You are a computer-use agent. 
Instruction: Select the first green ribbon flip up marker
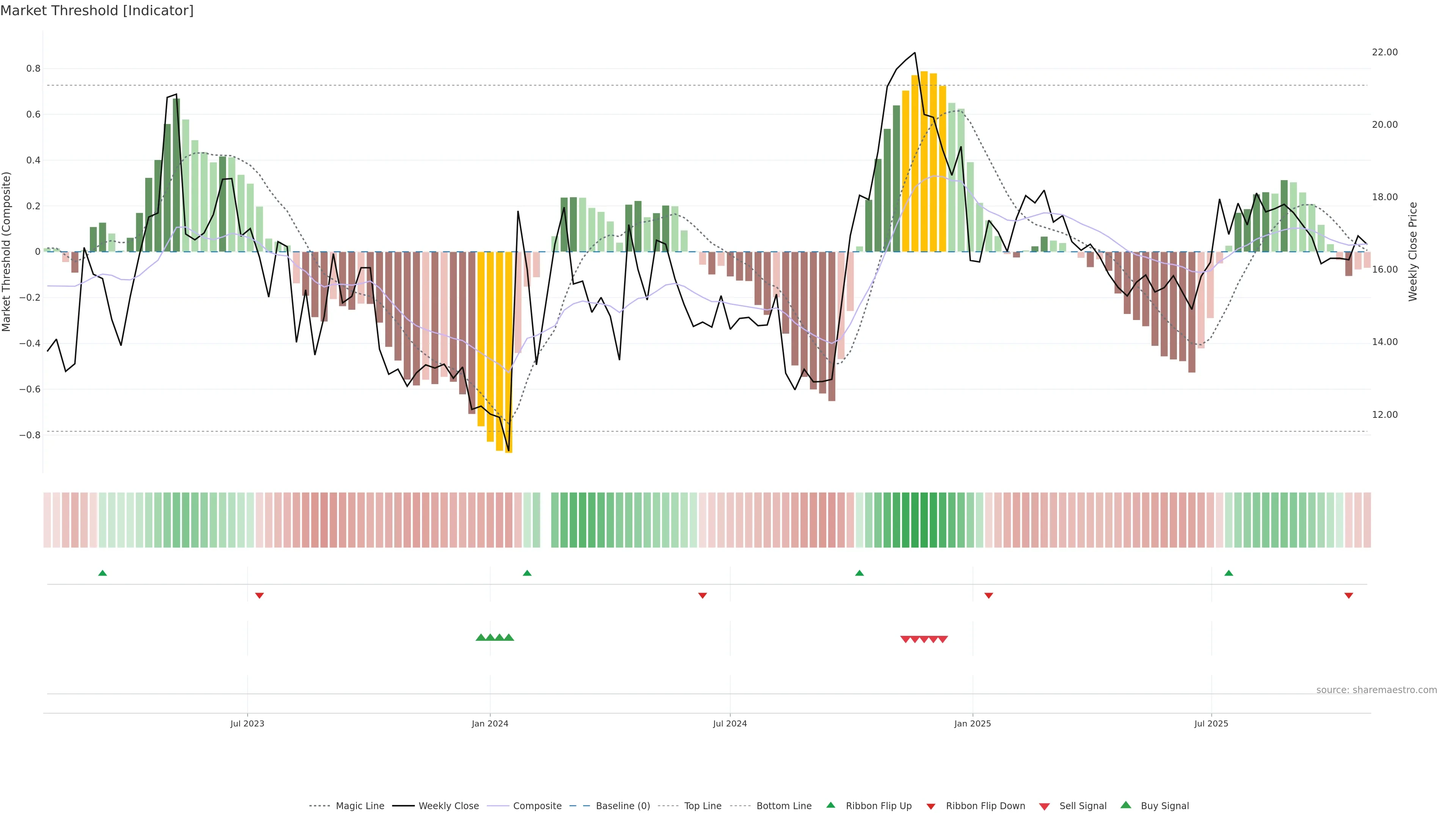pos(102,573)
